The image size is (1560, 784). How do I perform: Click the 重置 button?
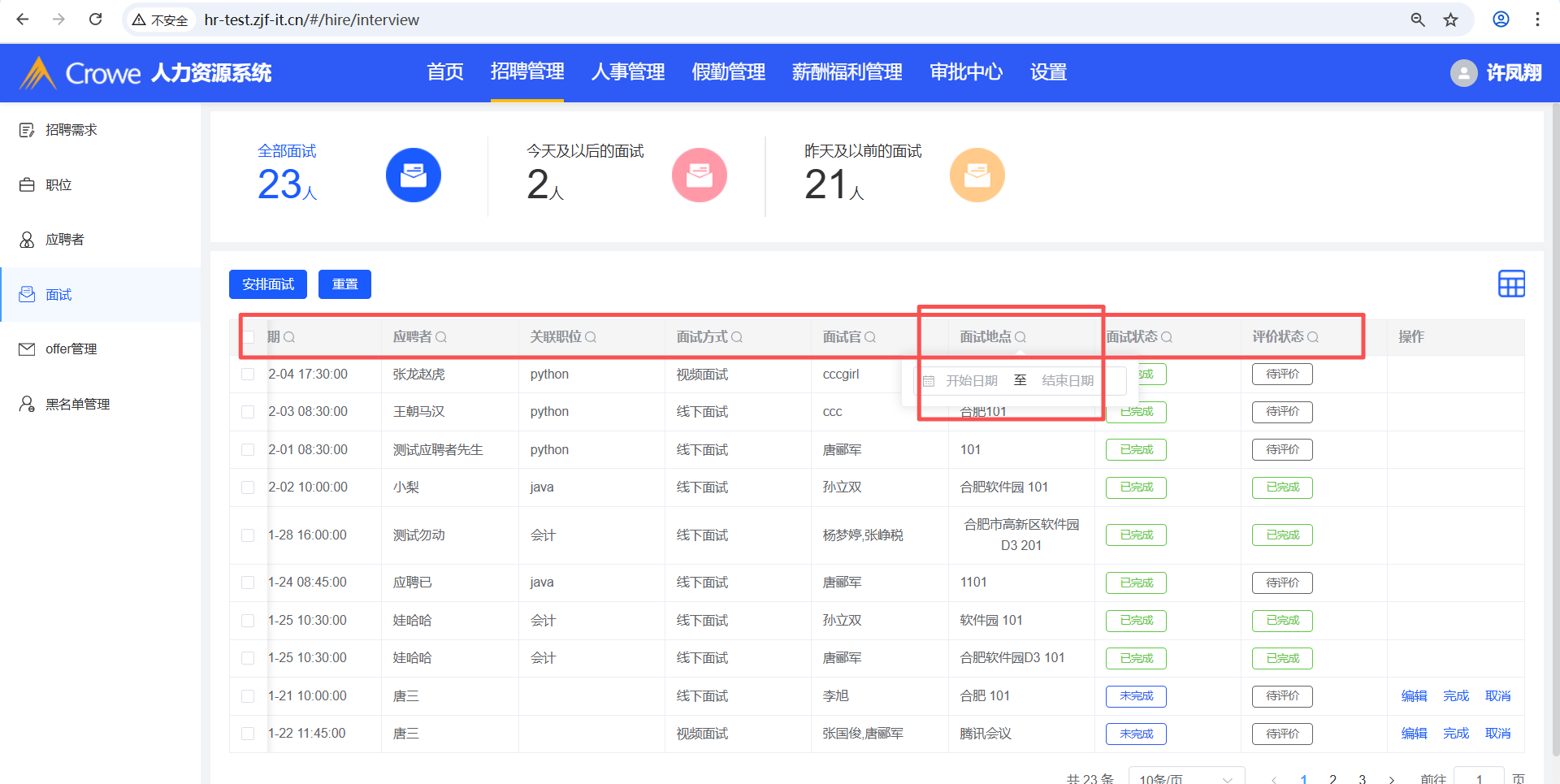tap(344, 284)
